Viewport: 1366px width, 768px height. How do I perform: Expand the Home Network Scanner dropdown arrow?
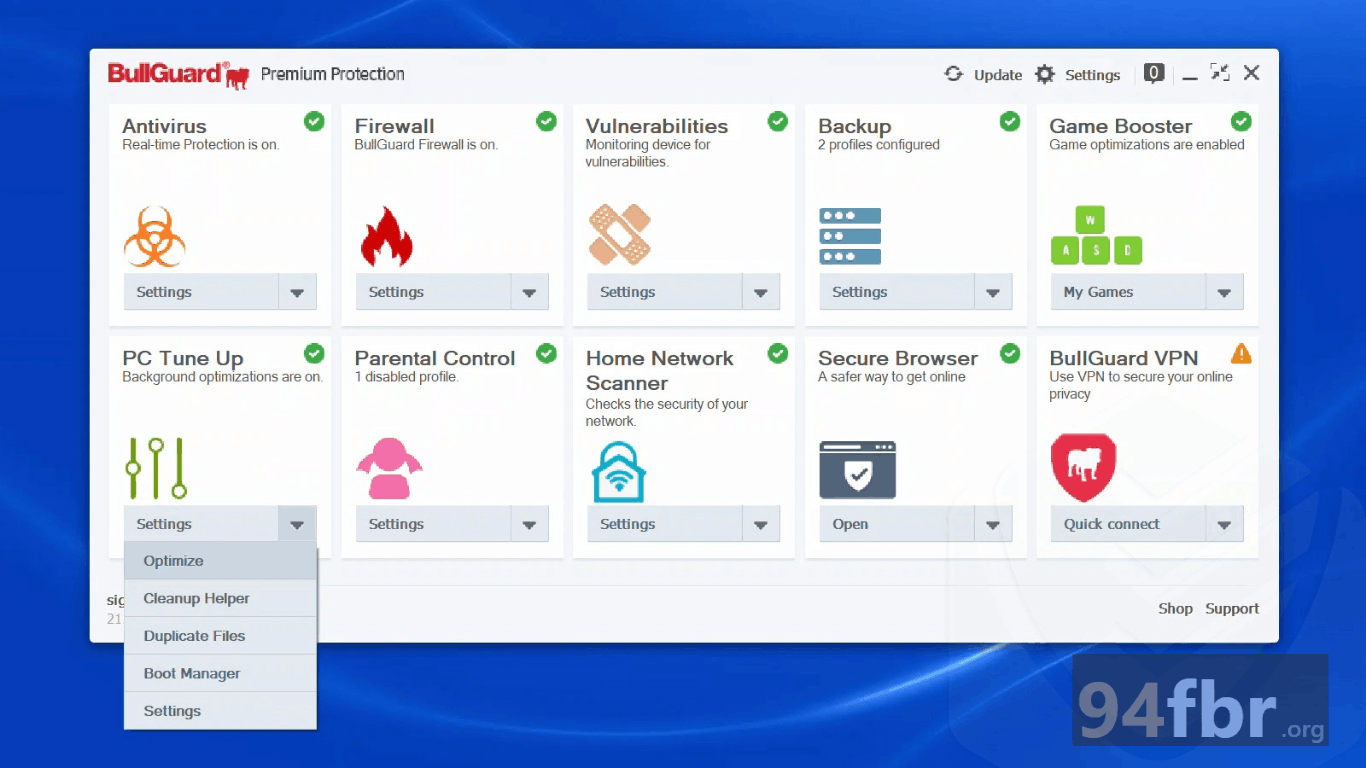click(x=761, y=524)
